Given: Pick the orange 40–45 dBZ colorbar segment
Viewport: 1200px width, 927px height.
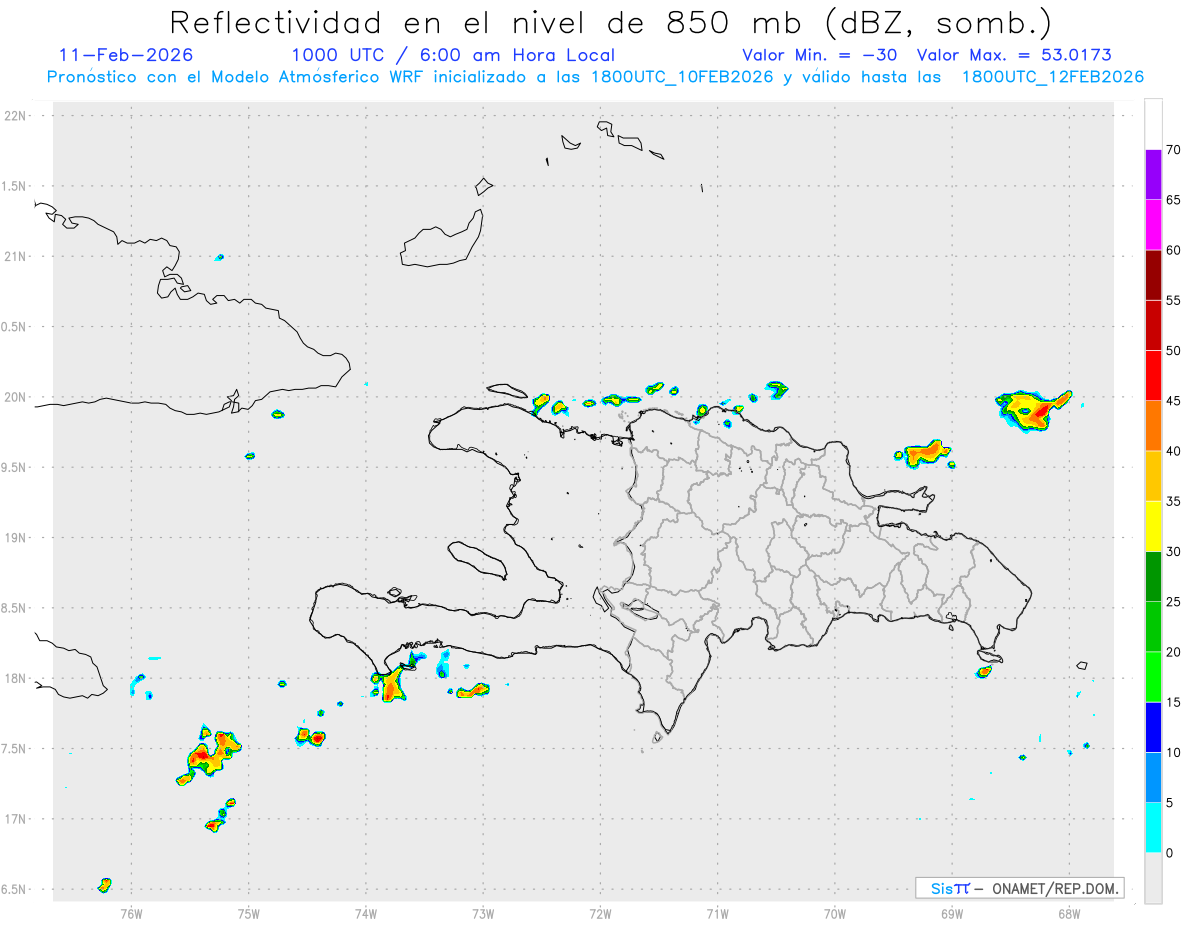Looking at the screenshot, I should pos(1153,426).
